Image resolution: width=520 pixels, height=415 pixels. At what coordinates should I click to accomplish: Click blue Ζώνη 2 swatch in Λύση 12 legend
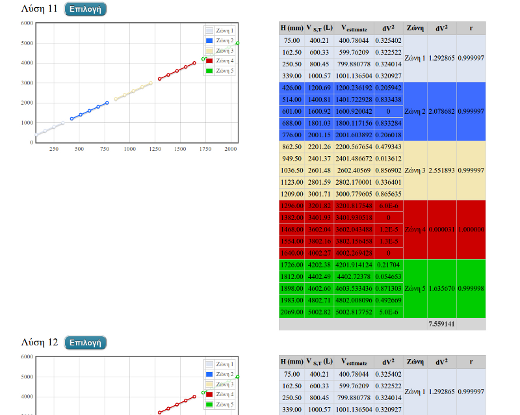point(209,374)
